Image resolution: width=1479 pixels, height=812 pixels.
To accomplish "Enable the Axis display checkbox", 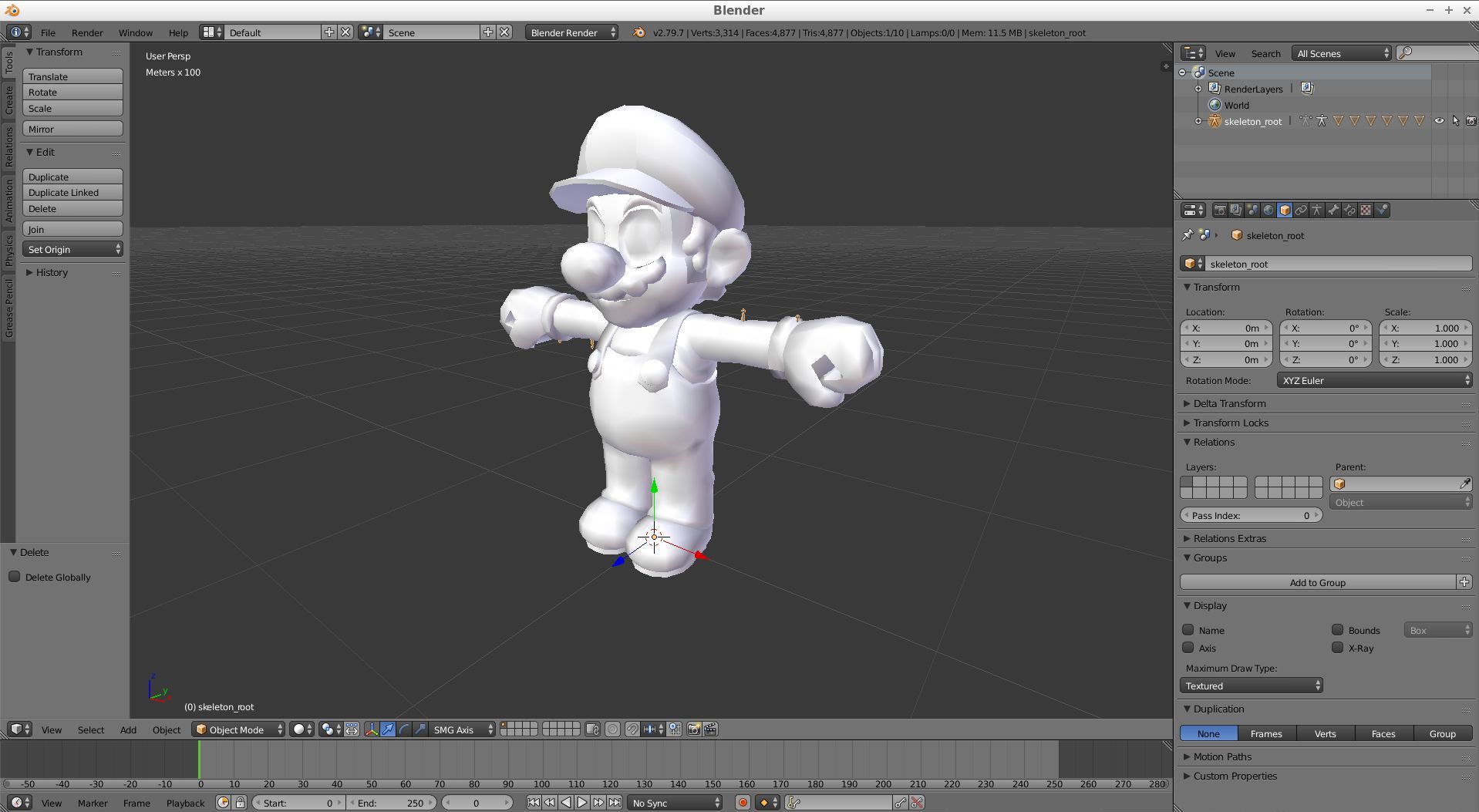I will (1188, 648).
